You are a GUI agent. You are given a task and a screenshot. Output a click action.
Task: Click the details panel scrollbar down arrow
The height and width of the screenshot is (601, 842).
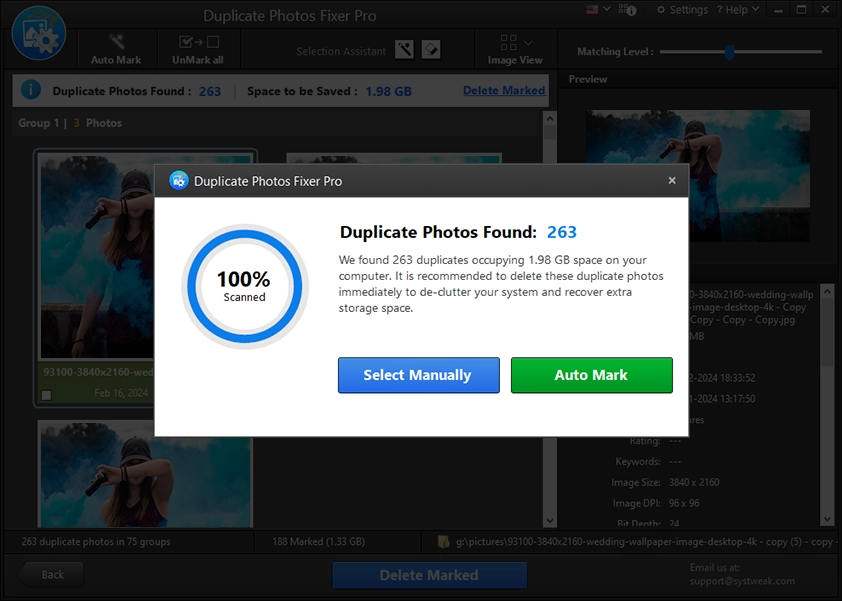tap(828, 519)
